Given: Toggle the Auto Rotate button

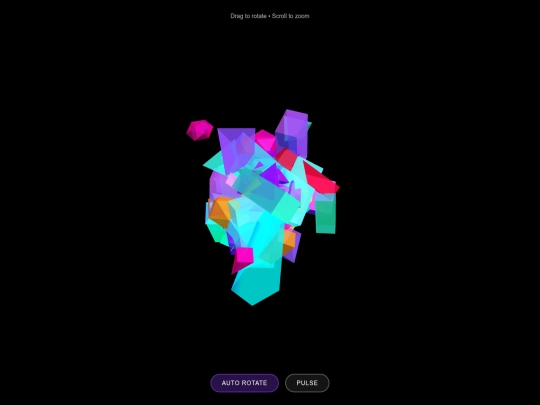Looking at the screenshot, I should click(245, 383).
